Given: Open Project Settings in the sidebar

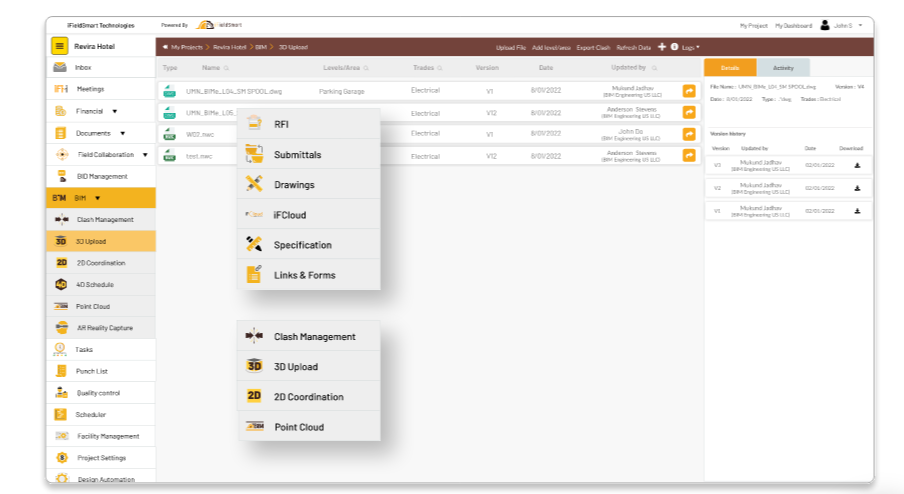Looking at the screenshot, I should (101, 458).
